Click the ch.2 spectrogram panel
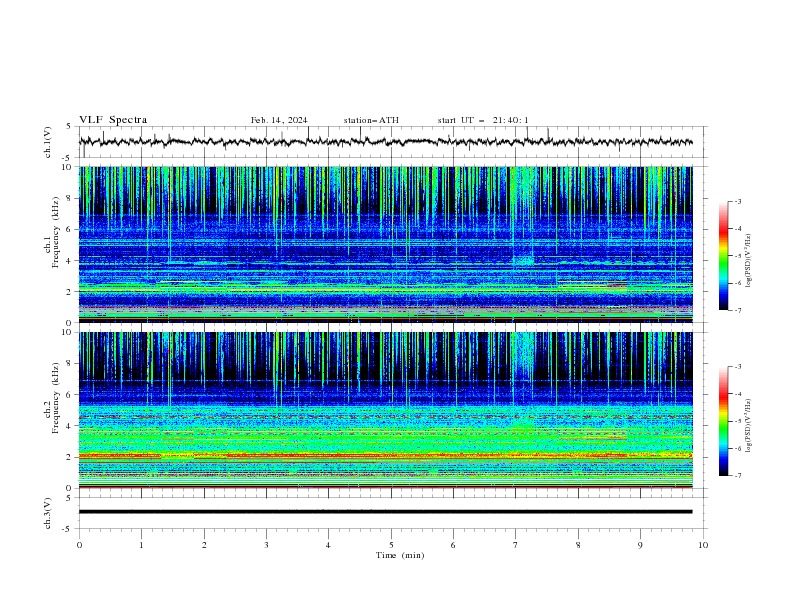The height and width of the screenshot is (612, 792). click(x=385, y=410)
